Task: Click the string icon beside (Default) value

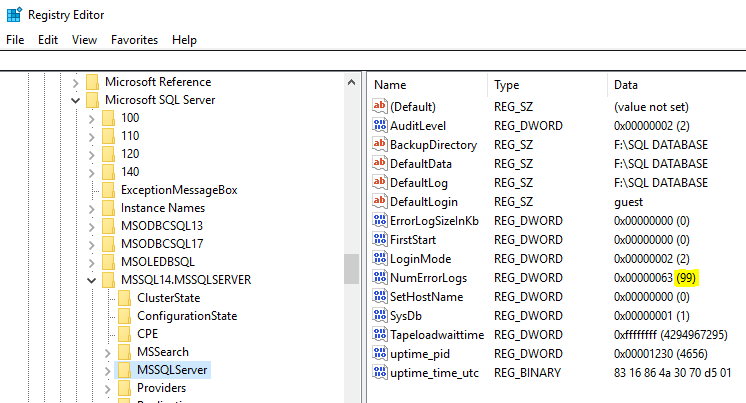Action: (x=380, y=106)
